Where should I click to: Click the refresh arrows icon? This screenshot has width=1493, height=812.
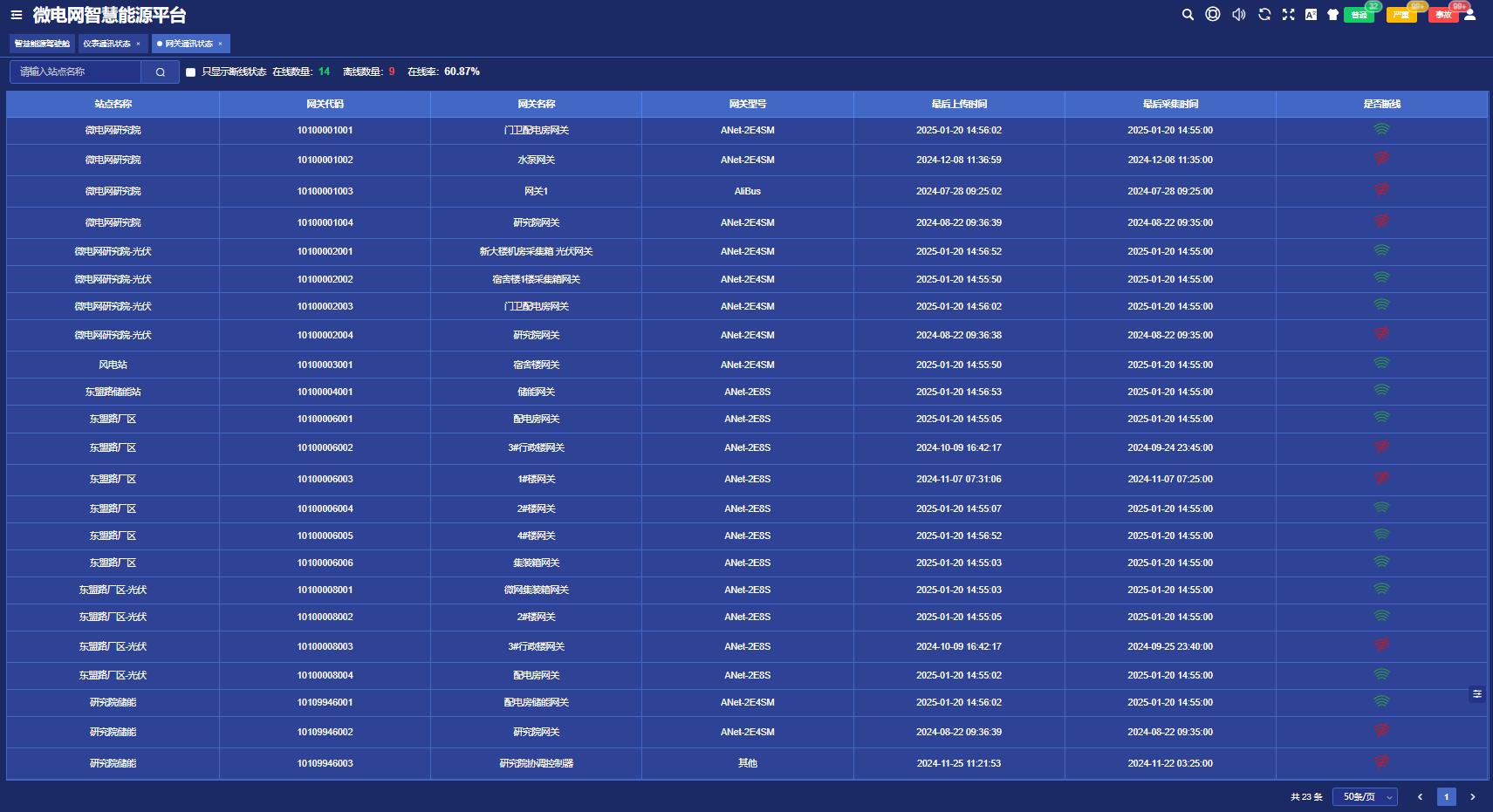point(1264,15)
